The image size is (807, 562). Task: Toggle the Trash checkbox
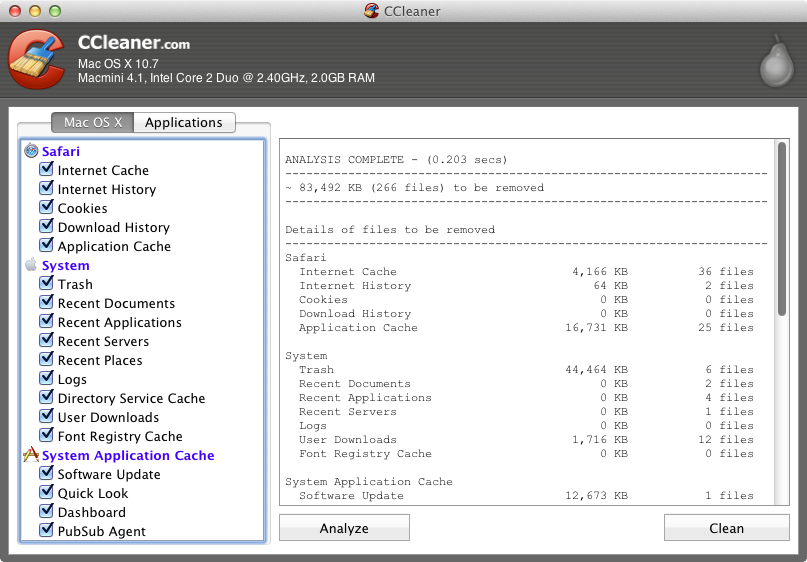click(46, 284)
